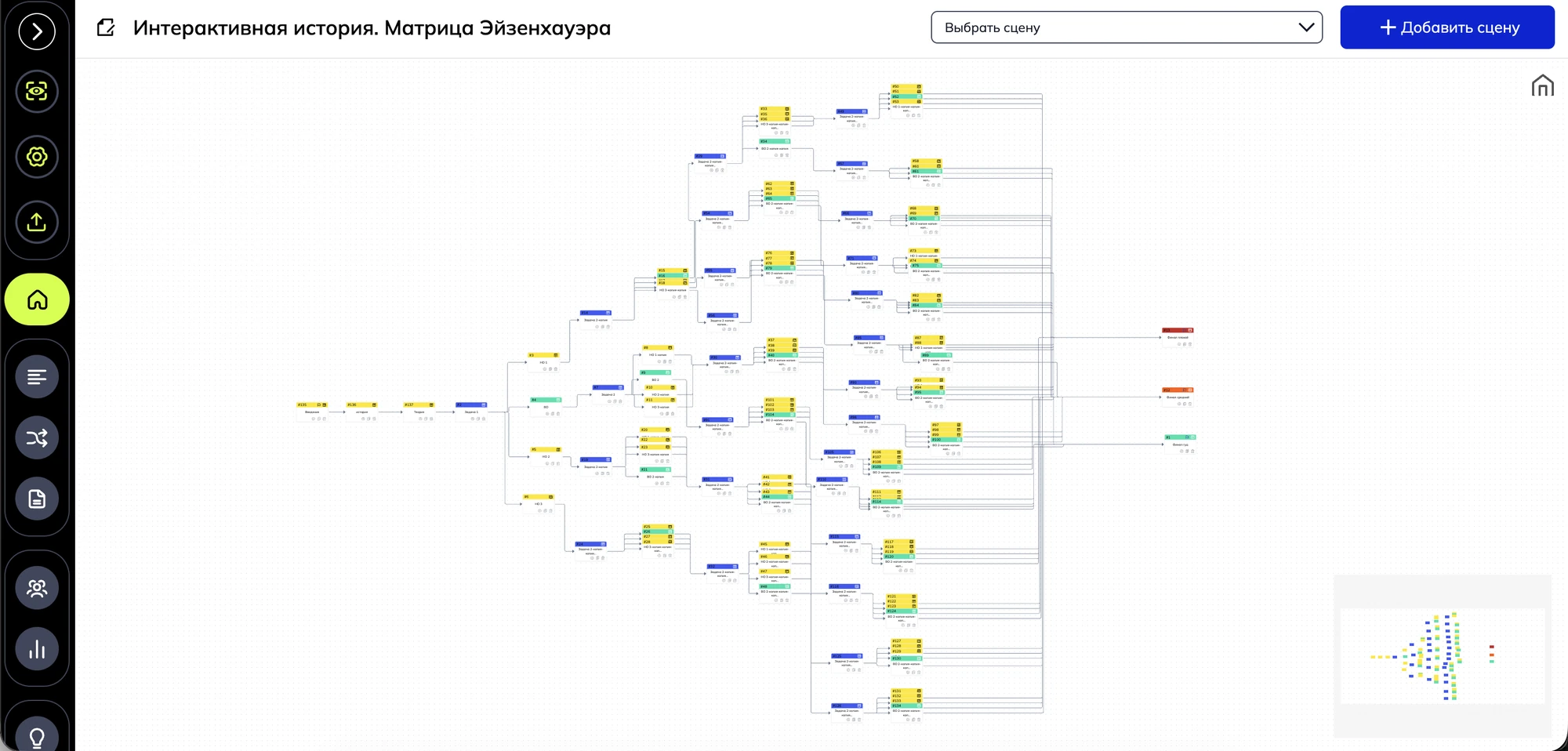Select orange final node 'Финал средний'
Screen dimensions: 1568x751
pos(1178,396)
